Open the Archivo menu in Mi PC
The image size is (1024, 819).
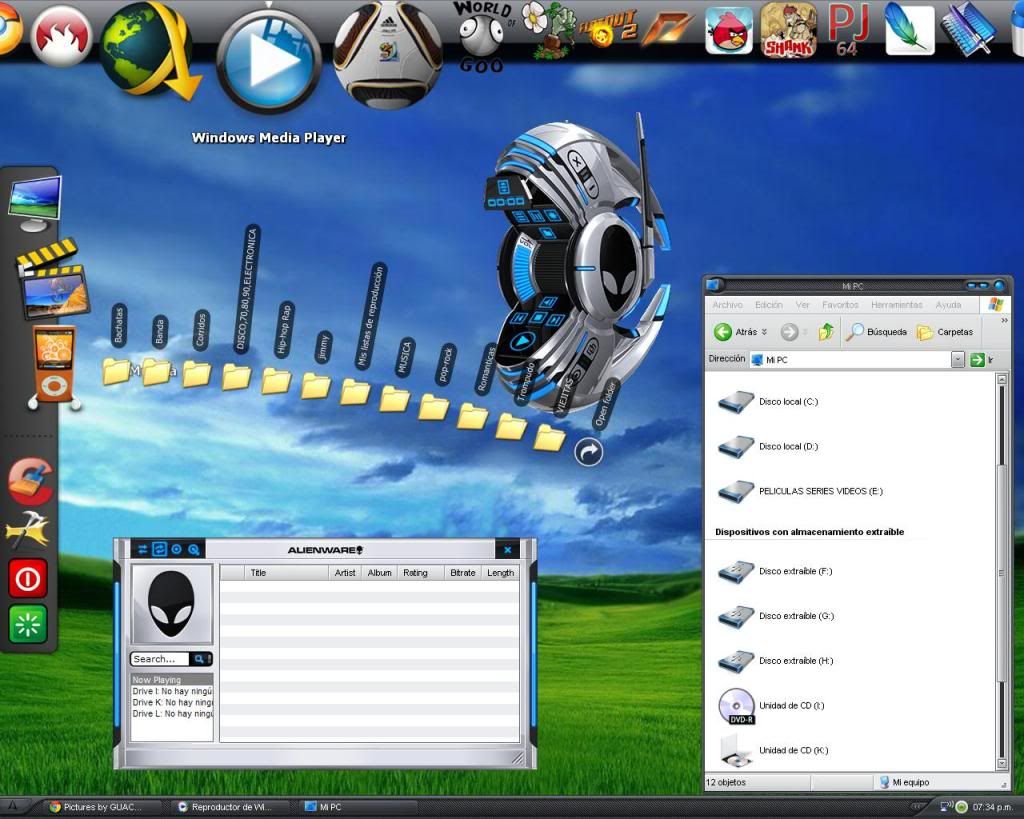pos(728,305)
